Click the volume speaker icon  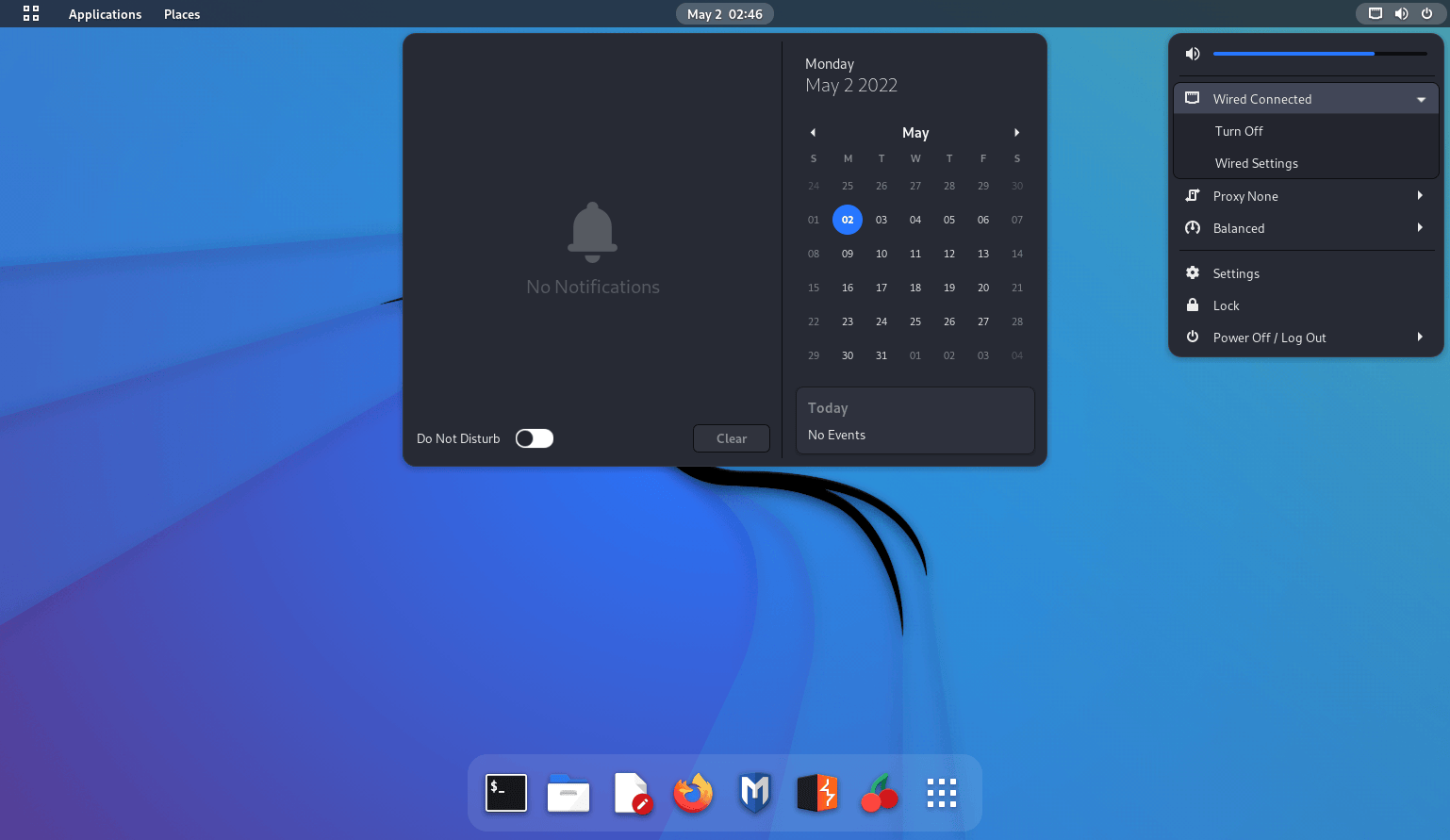pyautogui.click(x=1192, y=53)
